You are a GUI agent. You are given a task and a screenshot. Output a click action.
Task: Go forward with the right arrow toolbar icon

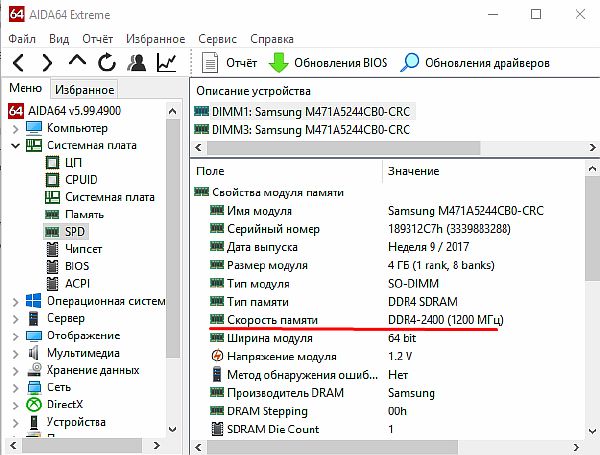tap(47, 62)
